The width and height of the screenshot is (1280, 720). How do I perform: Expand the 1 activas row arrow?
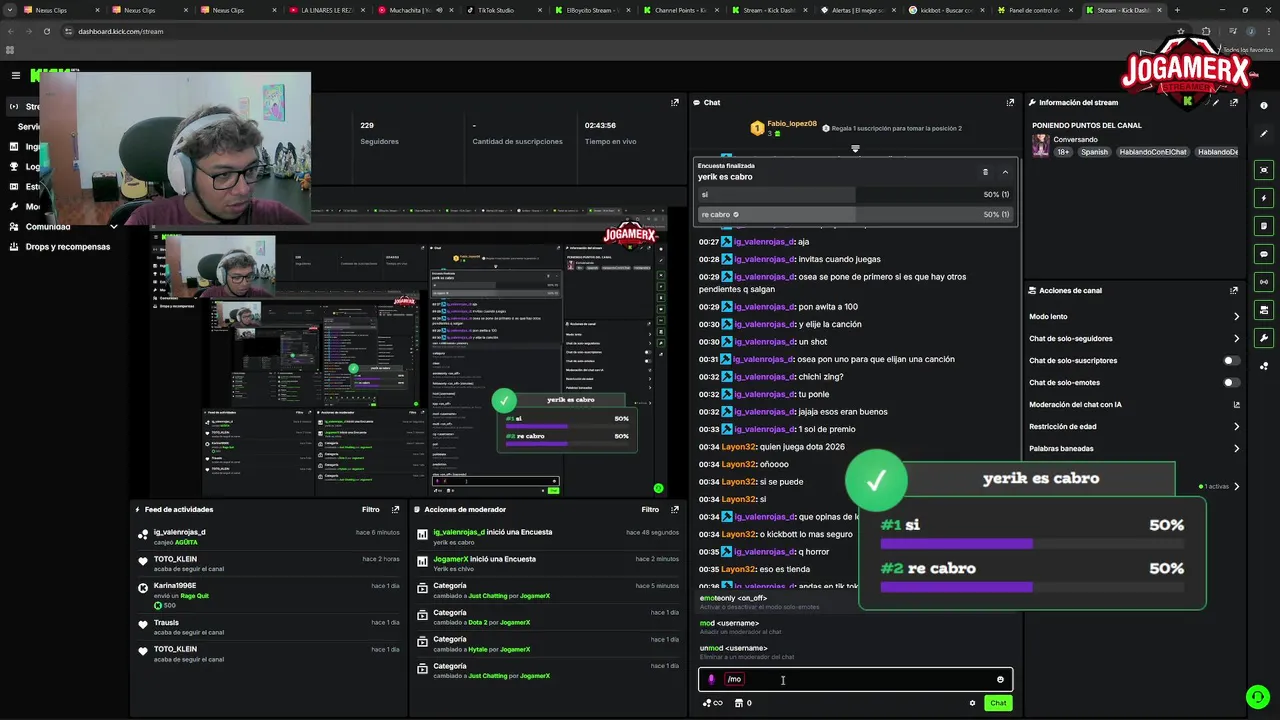(x=1236, y=486)
